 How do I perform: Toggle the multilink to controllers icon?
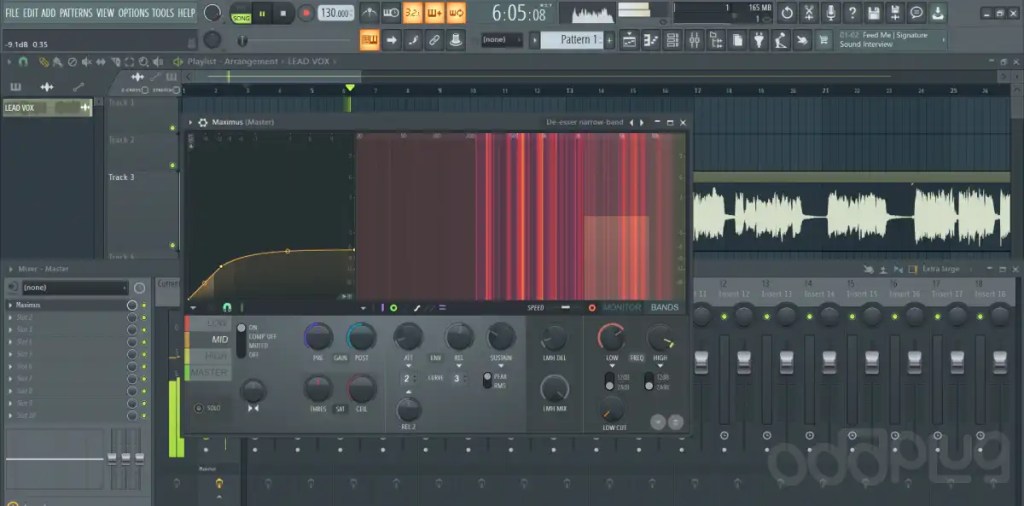(x=456, y=40)
